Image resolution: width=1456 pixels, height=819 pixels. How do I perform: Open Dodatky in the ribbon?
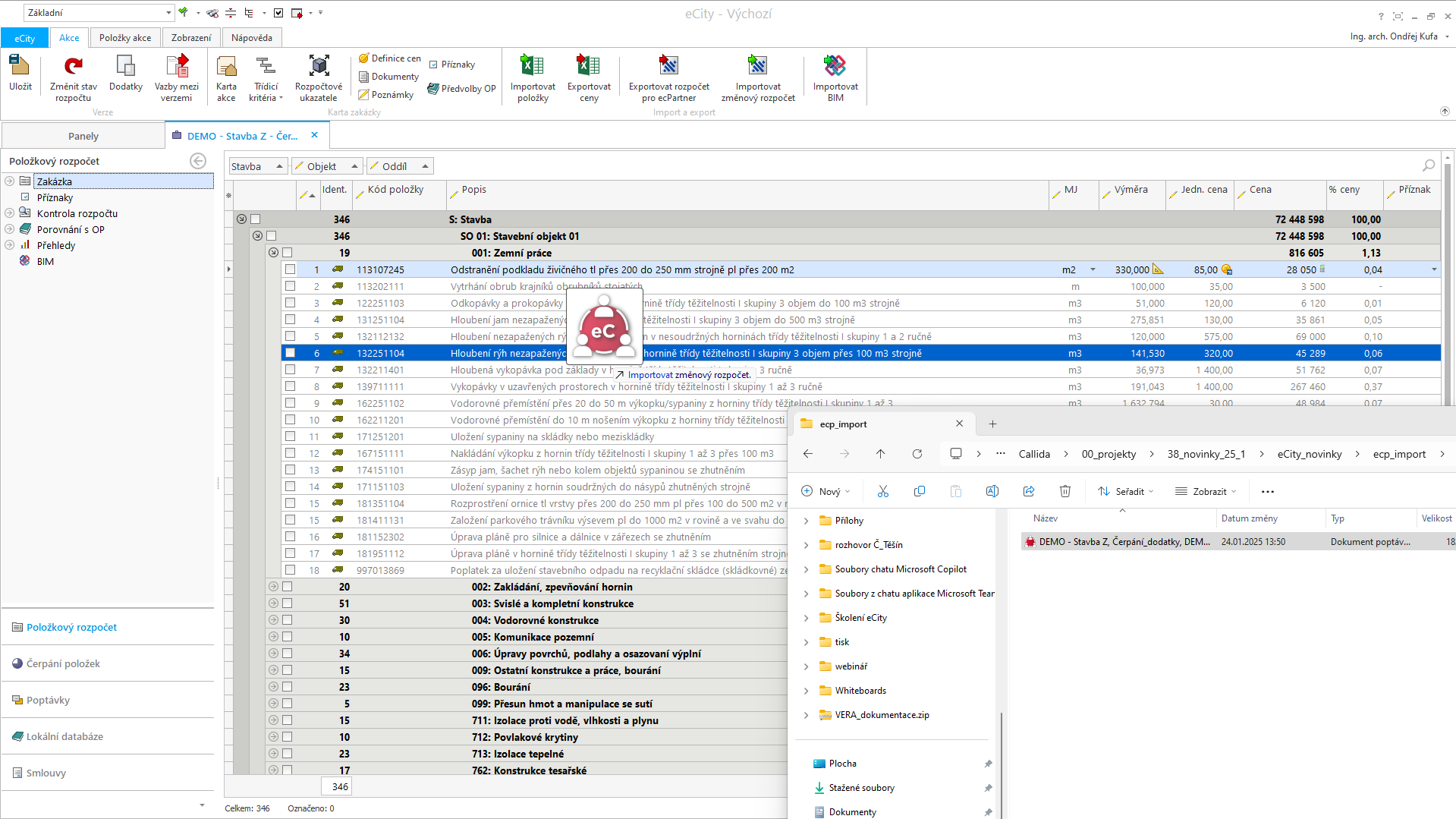point(125,74)
